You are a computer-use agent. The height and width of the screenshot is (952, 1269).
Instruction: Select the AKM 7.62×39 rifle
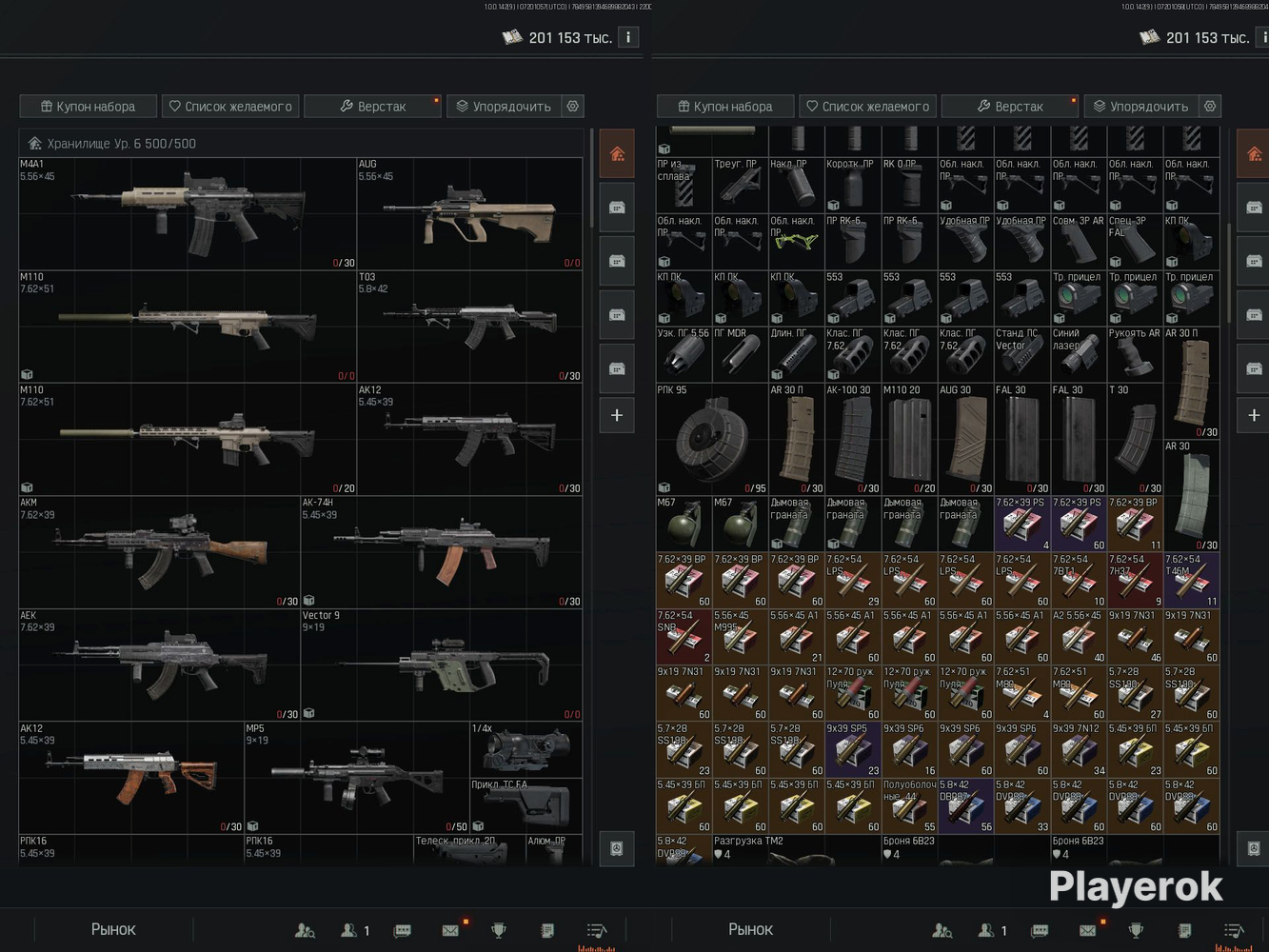(159, 552)
